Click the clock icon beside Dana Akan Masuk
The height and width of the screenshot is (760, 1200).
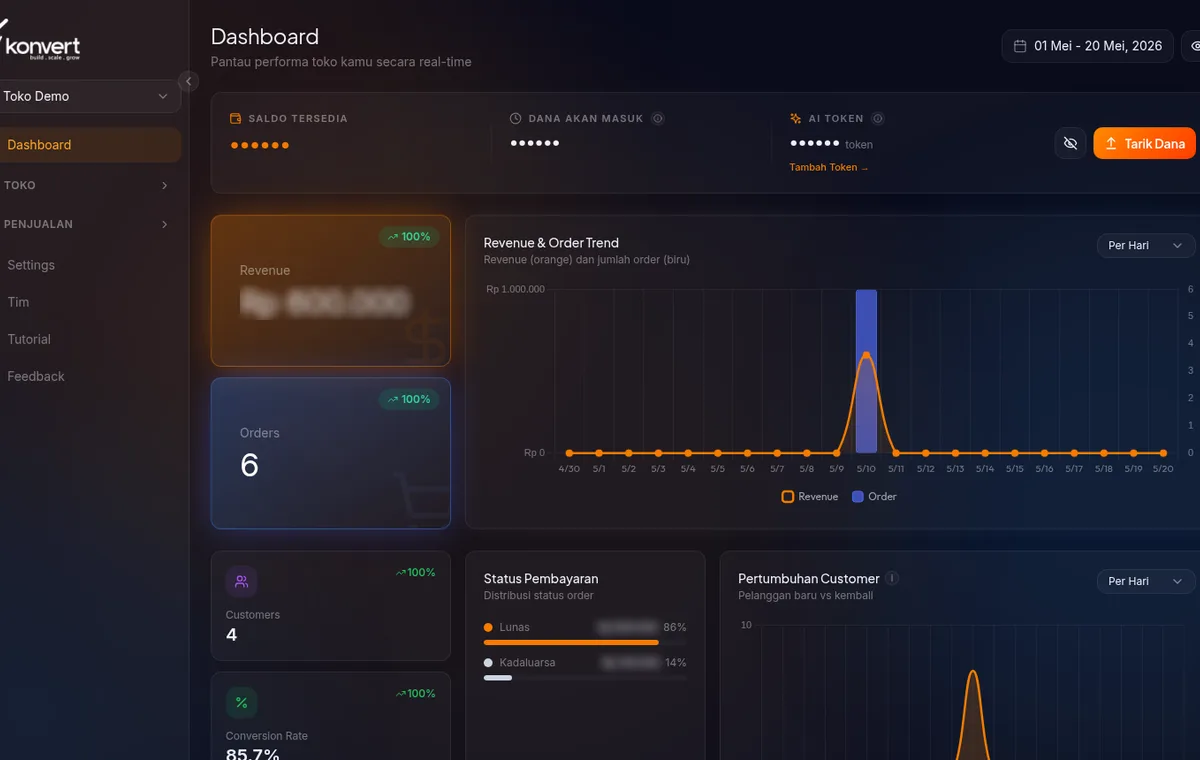516,118
